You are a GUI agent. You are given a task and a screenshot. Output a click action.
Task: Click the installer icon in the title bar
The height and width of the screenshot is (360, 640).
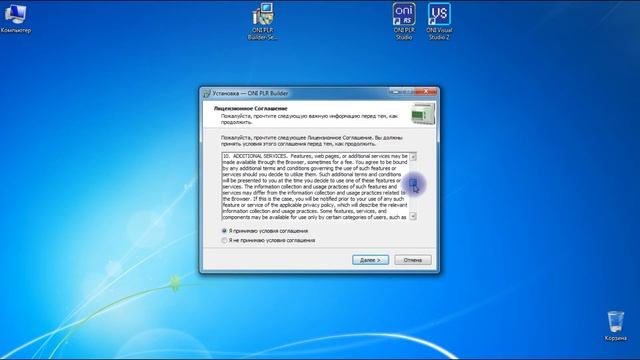[x=207, y=93]
